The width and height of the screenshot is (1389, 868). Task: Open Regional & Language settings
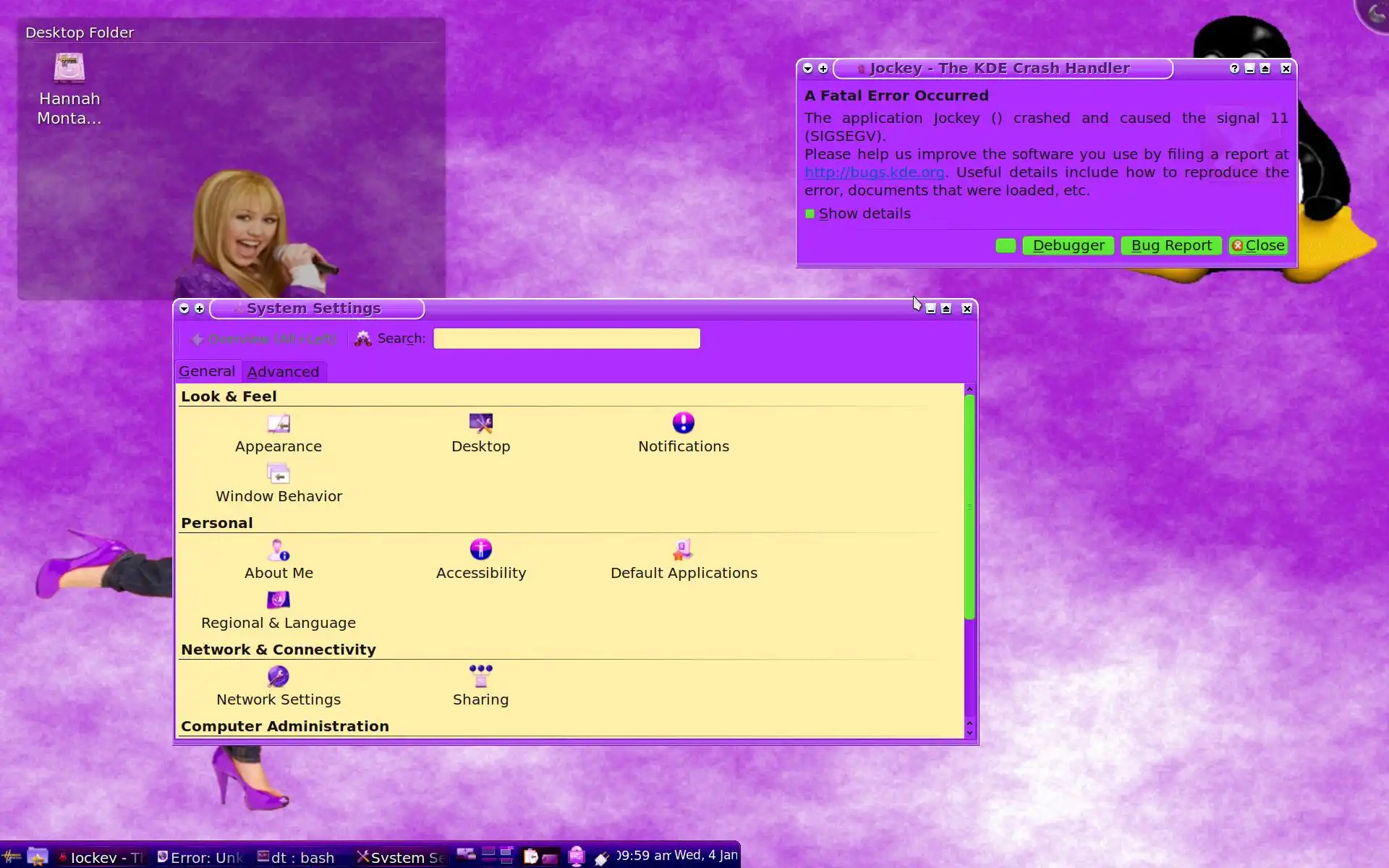click(x=279, y=601)
